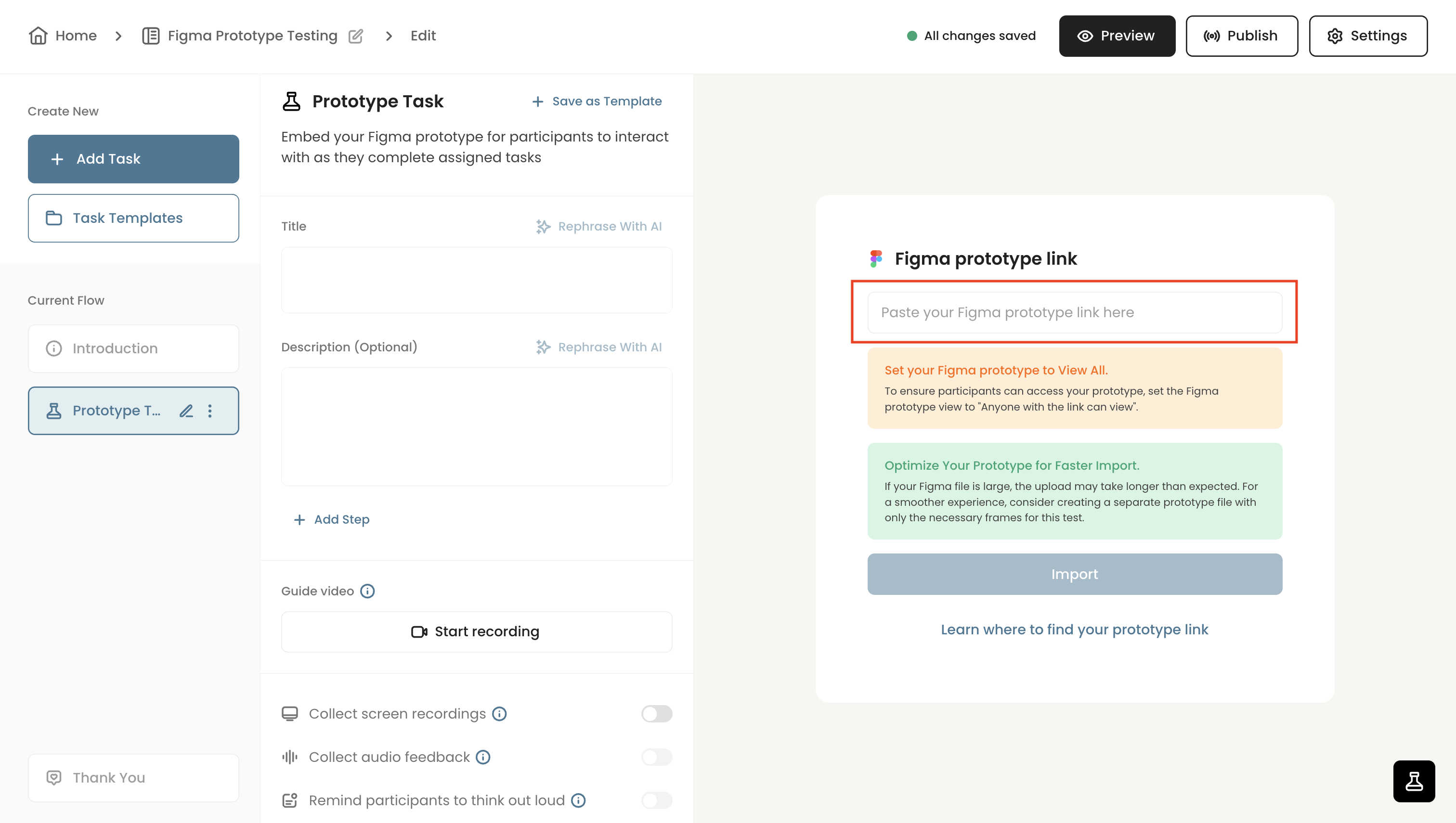Screen dimensions: 1456x823
Task: Open the Figma Prototype Testing breadcrumb
Action: coord(252,36)
